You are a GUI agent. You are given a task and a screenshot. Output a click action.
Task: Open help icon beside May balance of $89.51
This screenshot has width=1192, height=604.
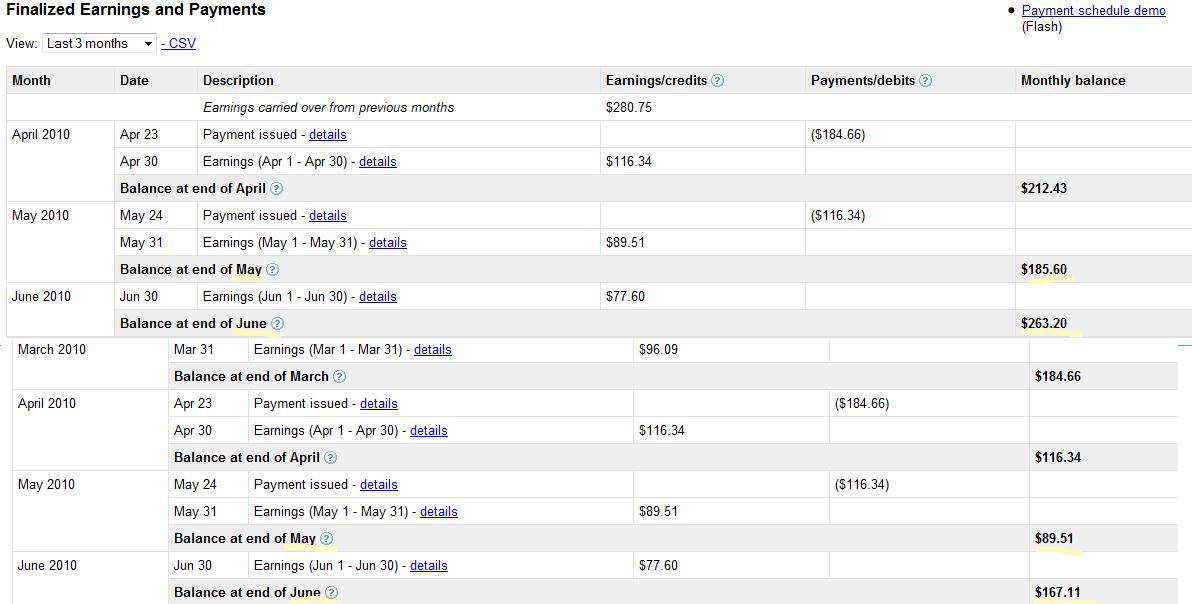pyautogui.click(x=326, y=539)
